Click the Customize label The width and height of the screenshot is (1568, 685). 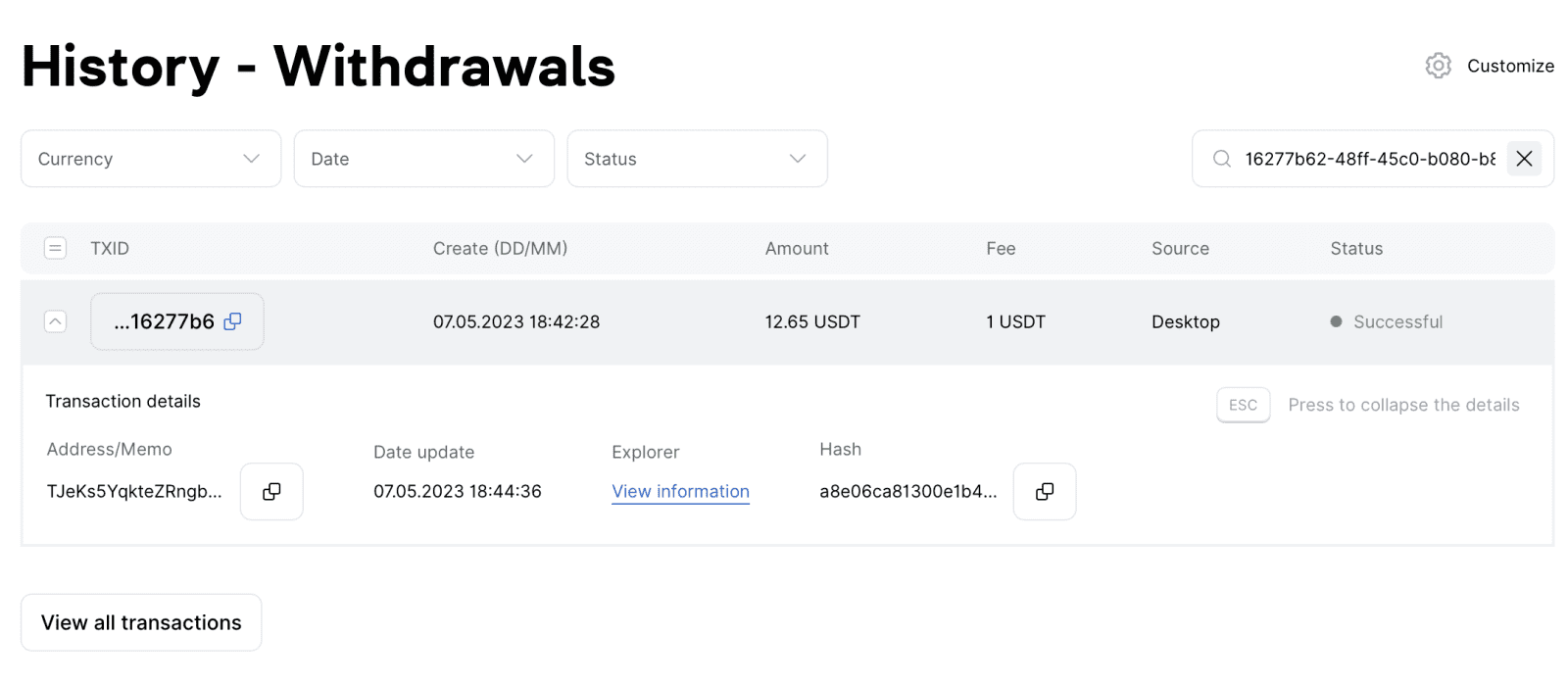tap(1510, 66)
